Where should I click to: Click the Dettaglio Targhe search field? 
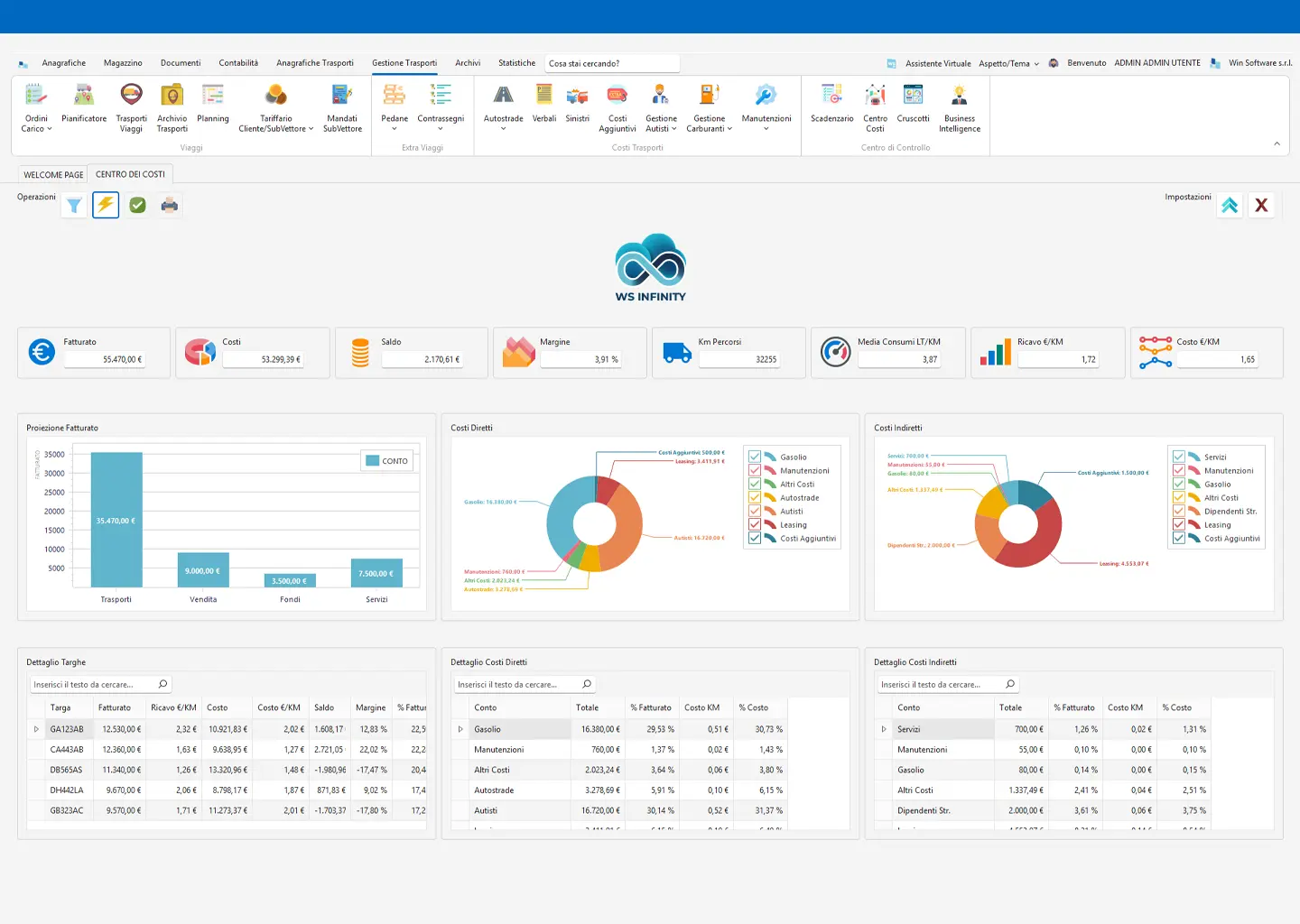coord(95,685)
